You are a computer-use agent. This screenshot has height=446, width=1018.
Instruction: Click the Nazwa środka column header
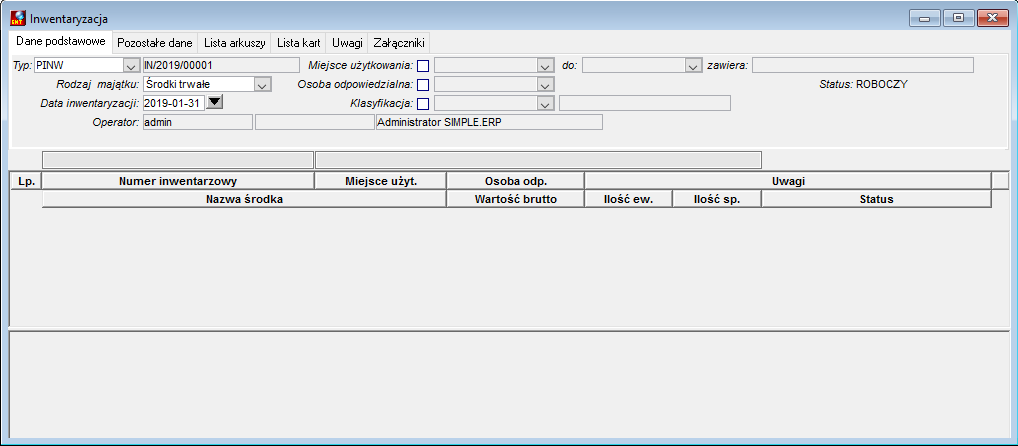[244, 199]
